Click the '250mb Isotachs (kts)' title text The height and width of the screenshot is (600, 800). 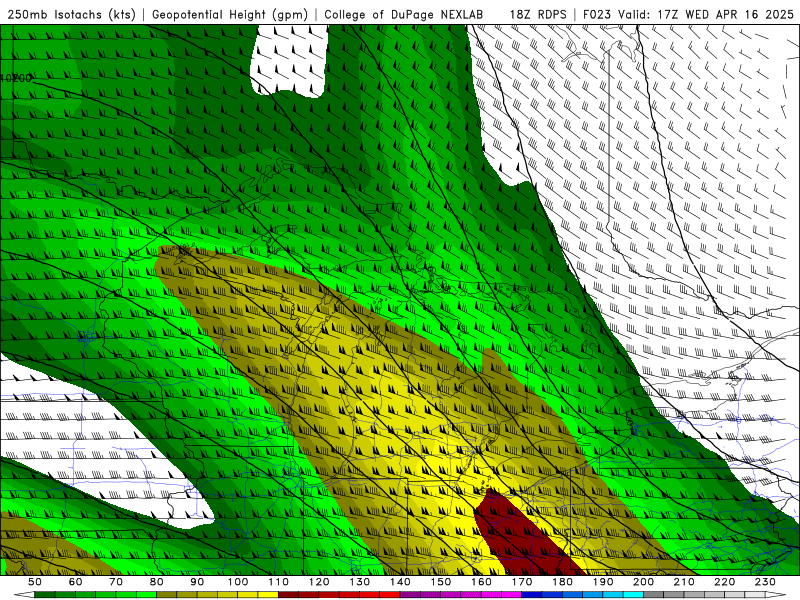71,15
